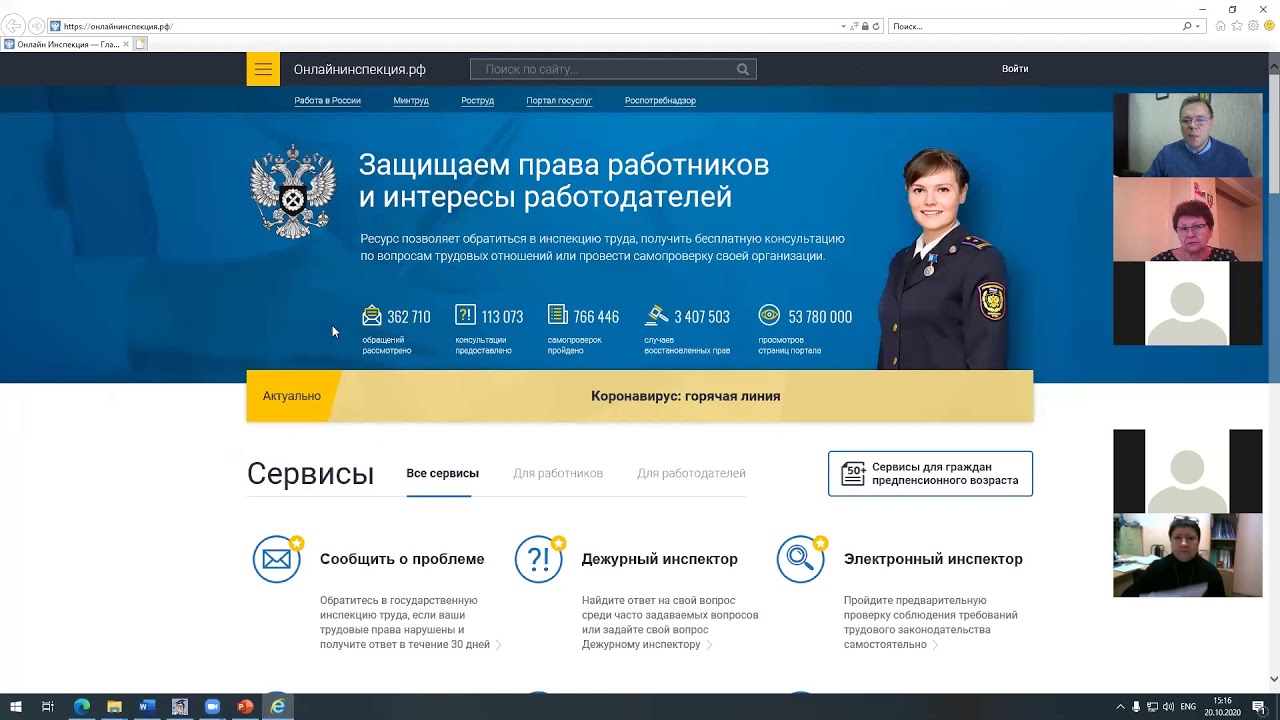Open Сервисы для граждан предпенсионного возраста
The width and height of the screenshot is (1280, 720).
click(930, 474)
